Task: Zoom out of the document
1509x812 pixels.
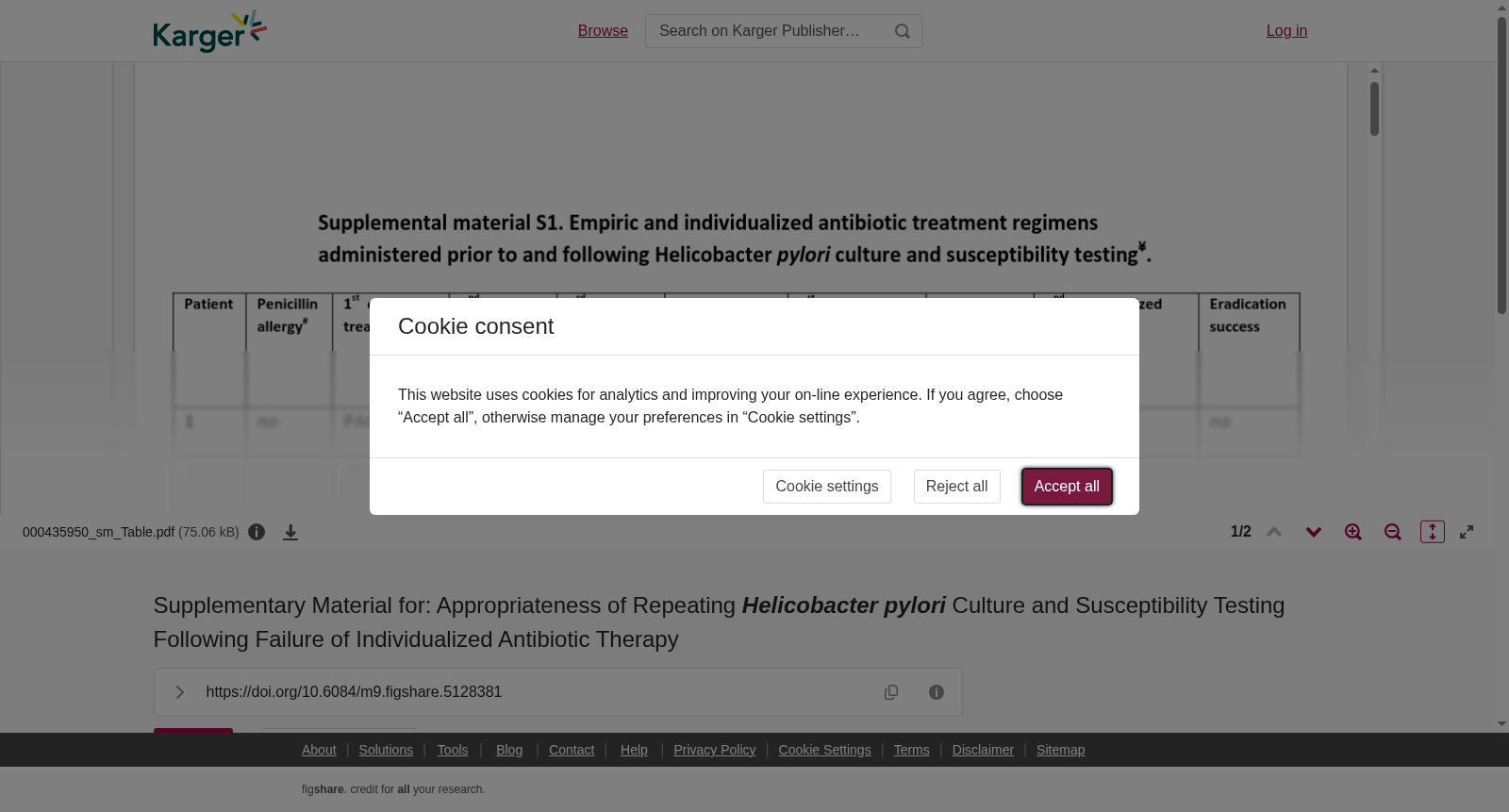Action: (x=1393, y=532)
